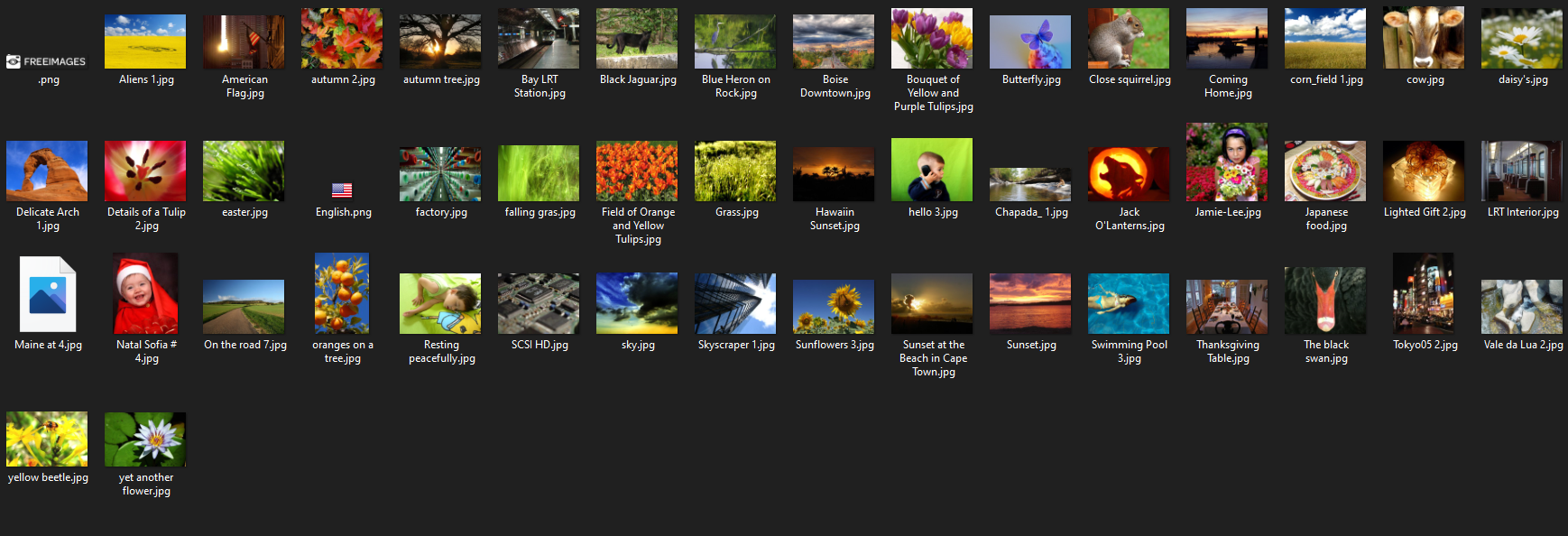Select Skyscraper 1.jpg thumbnail

tap(735, 304)
